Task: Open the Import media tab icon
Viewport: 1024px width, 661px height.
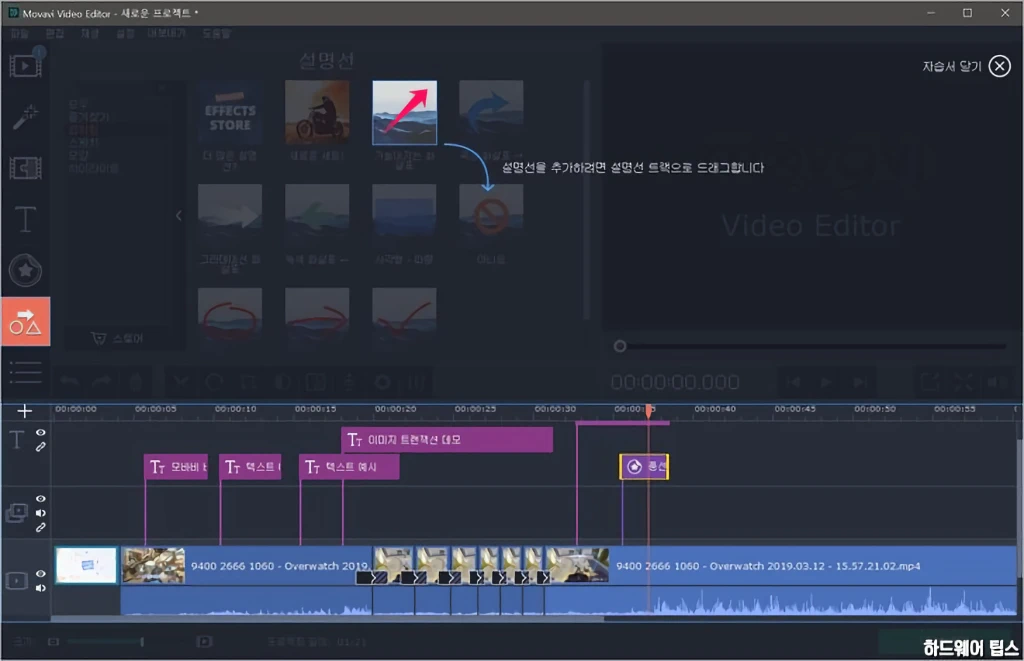Action: (x=25, y=67)
